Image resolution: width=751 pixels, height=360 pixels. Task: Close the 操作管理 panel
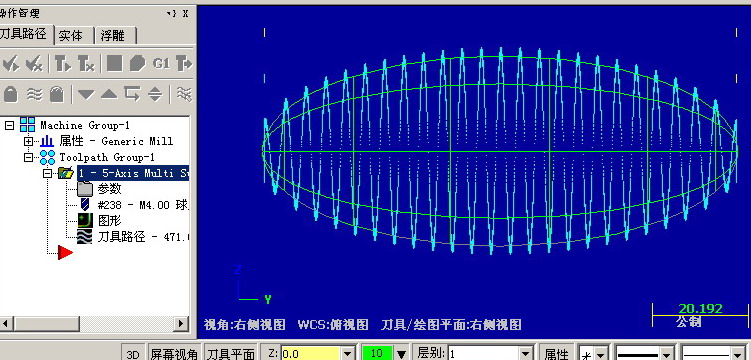[186, 13]
